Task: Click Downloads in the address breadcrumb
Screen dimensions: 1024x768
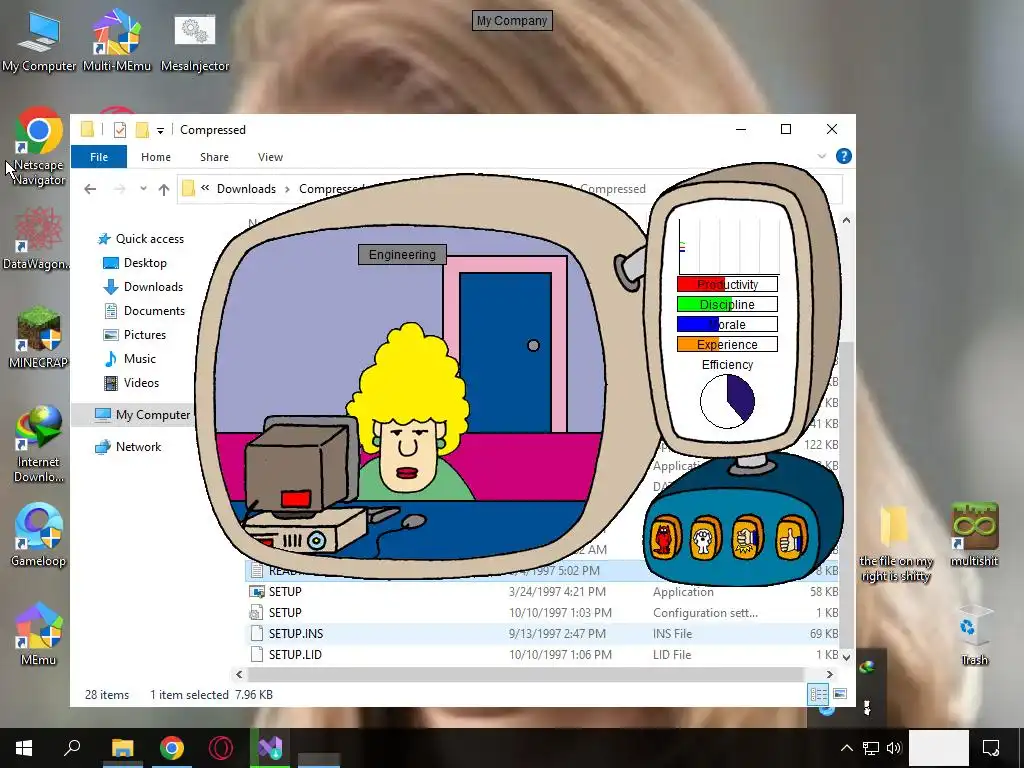Action: [x=246, y=189]
